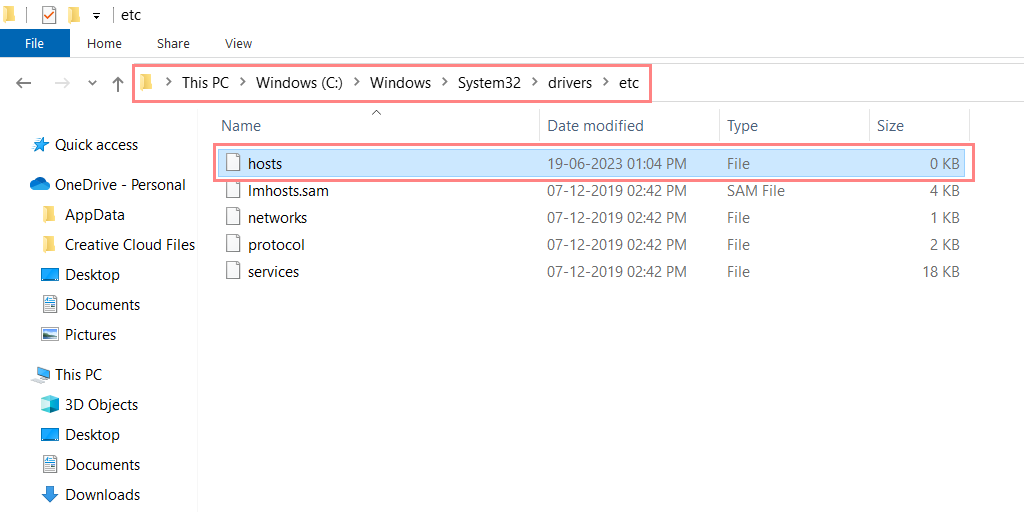1024x512 pixels.
Task: Sort by Date modified column header
Action: click(x=595, y=126)
